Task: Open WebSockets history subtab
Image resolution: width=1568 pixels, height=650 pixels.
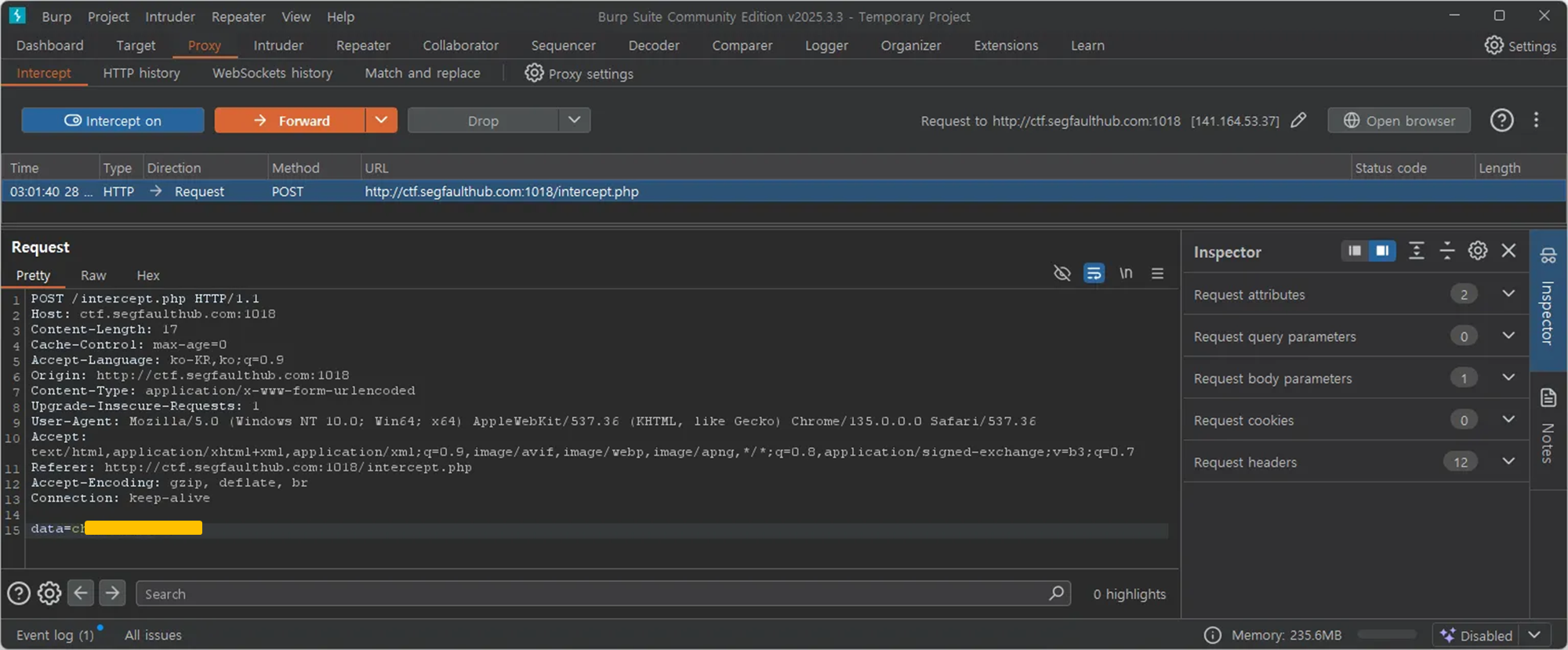Action: (x=272, y=73)
